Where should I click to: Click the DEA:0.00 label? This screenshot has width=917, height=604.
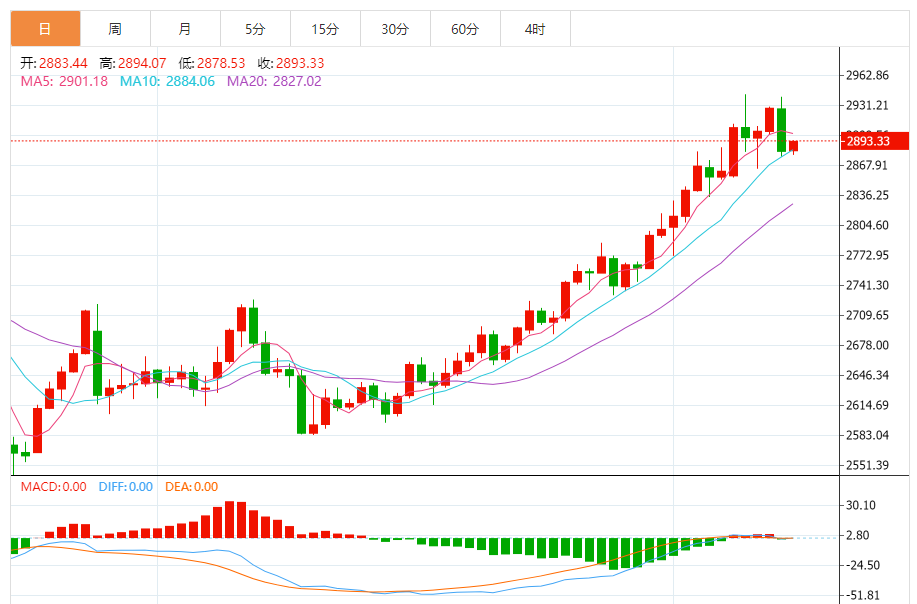[x=191, y=486]
